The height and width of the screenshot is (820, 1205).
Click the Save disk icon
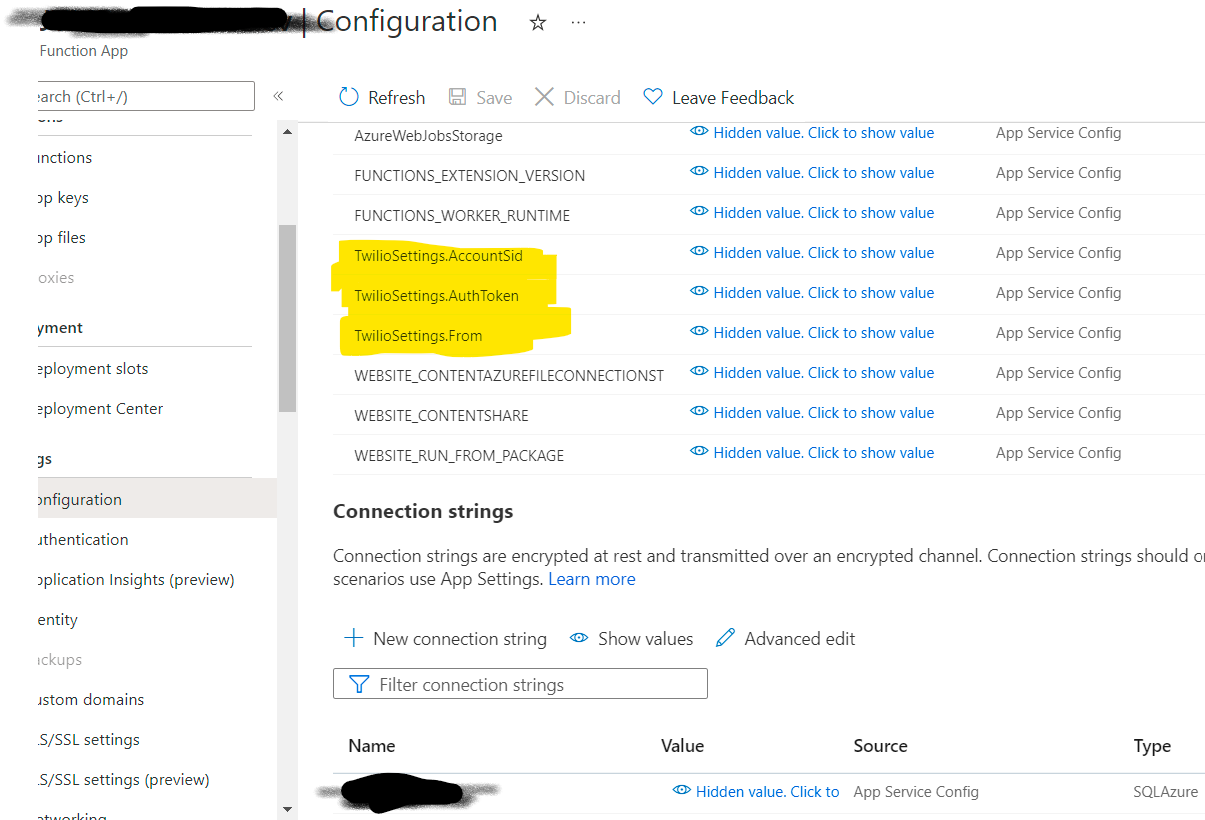pyautogui.click(x=457, y=97)
